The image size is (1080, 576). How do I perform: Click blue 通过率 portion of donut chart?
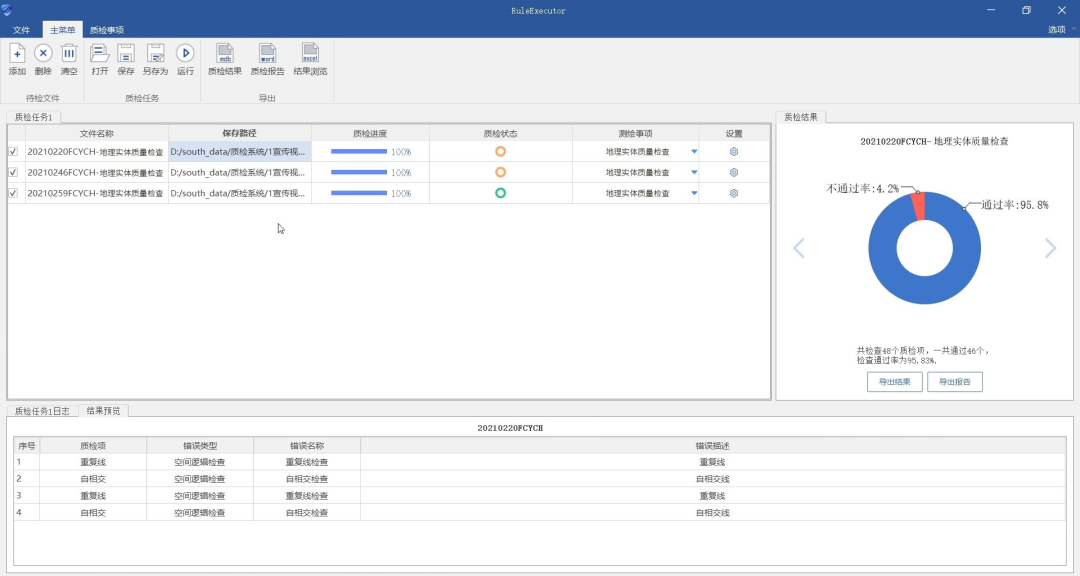click(x=925, y=289)
